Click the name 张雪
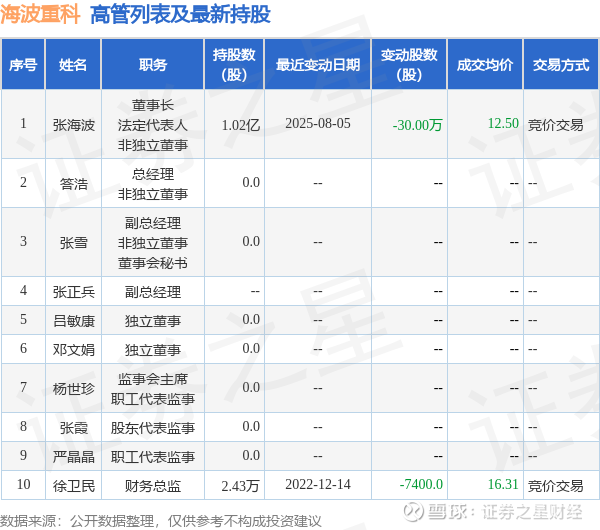600x530 pixels. (73, 243)
